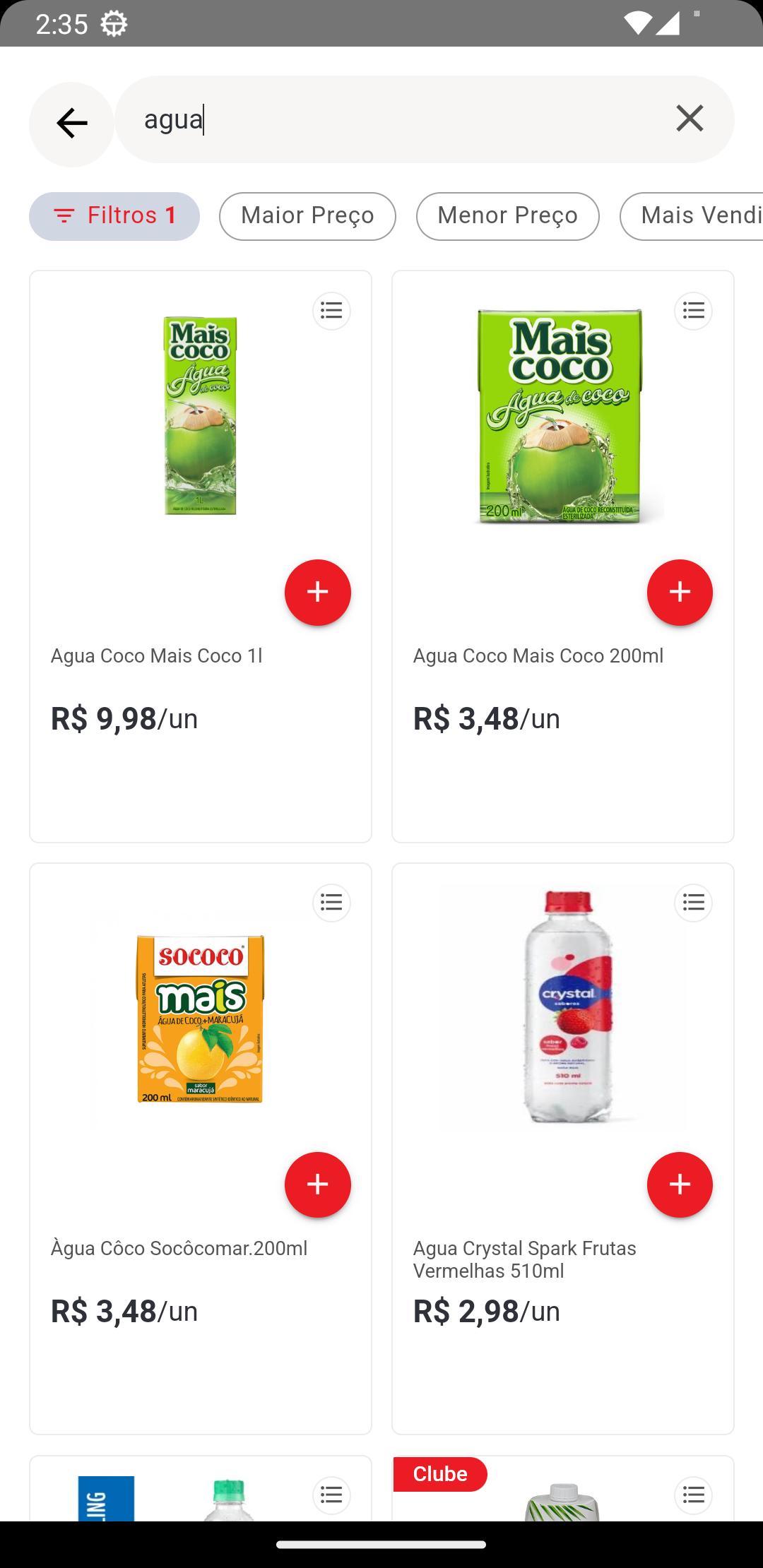Viewport: 763px width, 1568px height.
Task: Add Agua Coco Mais Coco 1l to cart
Action: (x=317, y=592)
